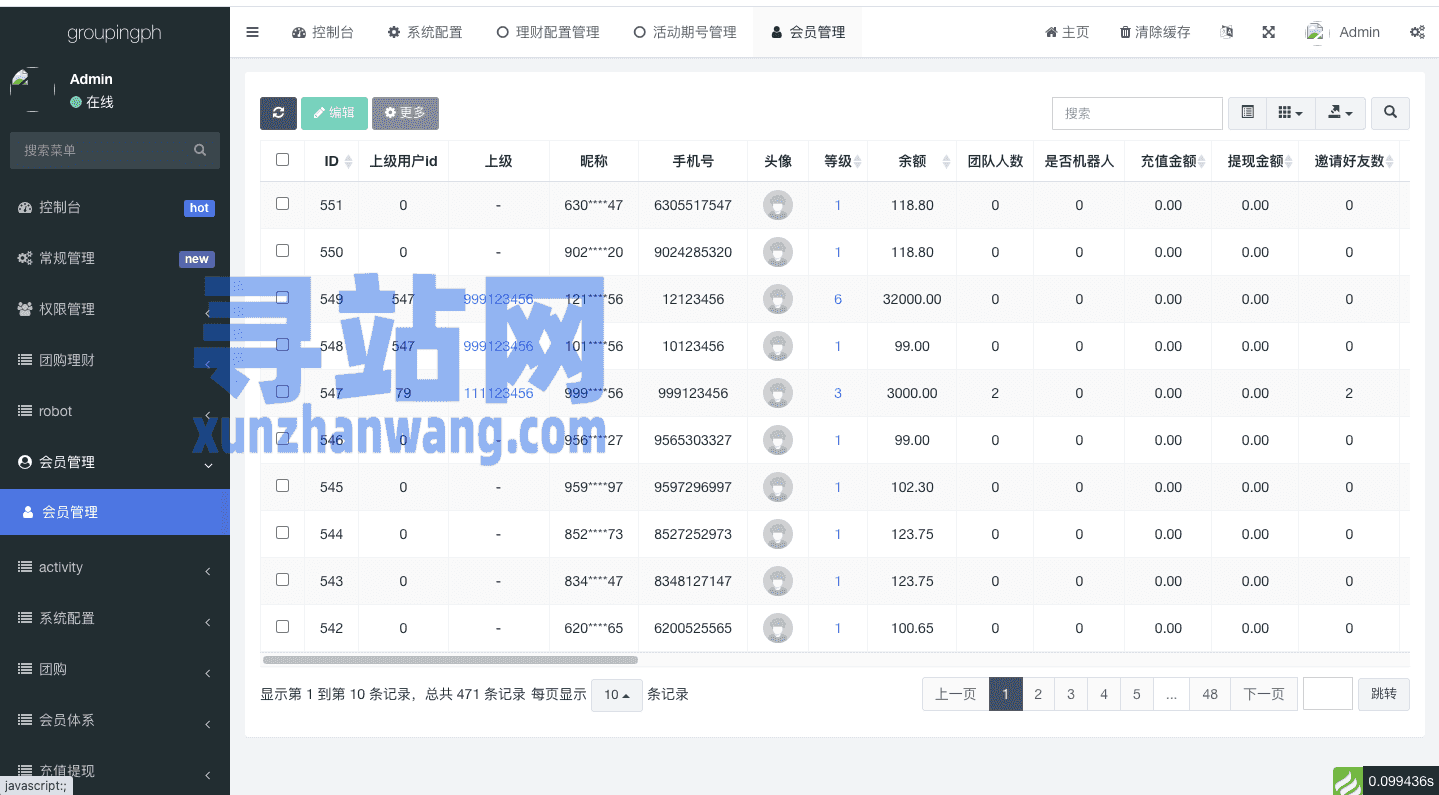
Task: Click the refresh table button
Action: 278,113
